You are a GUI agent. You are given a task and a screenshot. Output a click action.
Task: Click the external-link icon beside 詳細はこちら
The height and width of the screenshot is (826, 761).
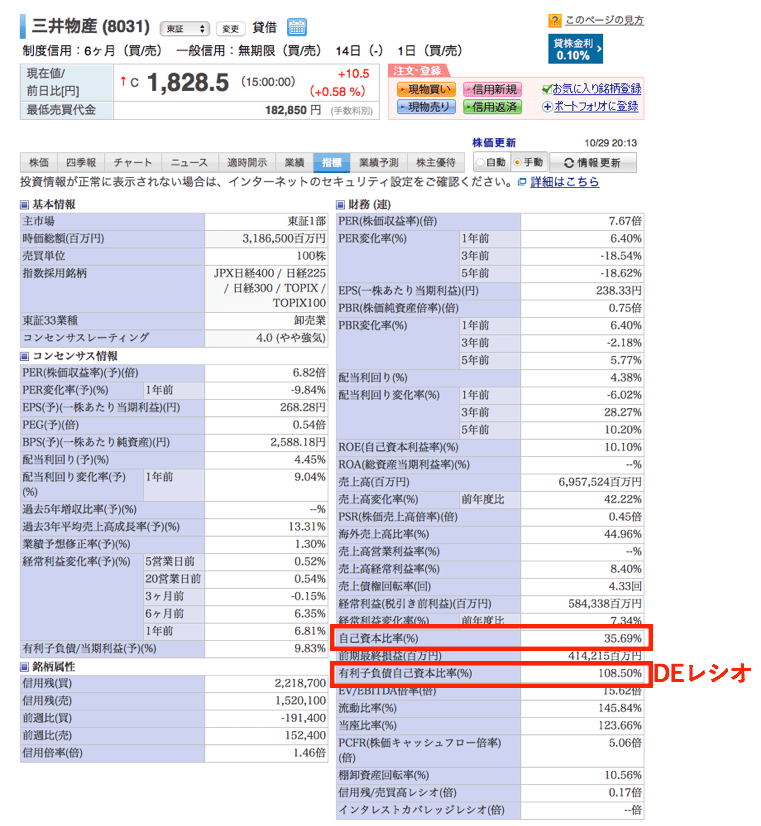pyautogui.click(x=522, y=182)
